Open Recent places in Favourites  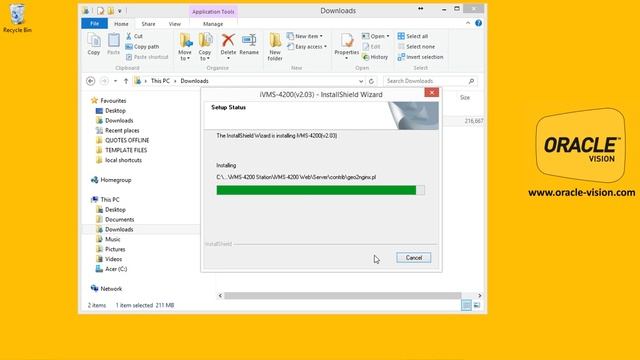(117, 131)
